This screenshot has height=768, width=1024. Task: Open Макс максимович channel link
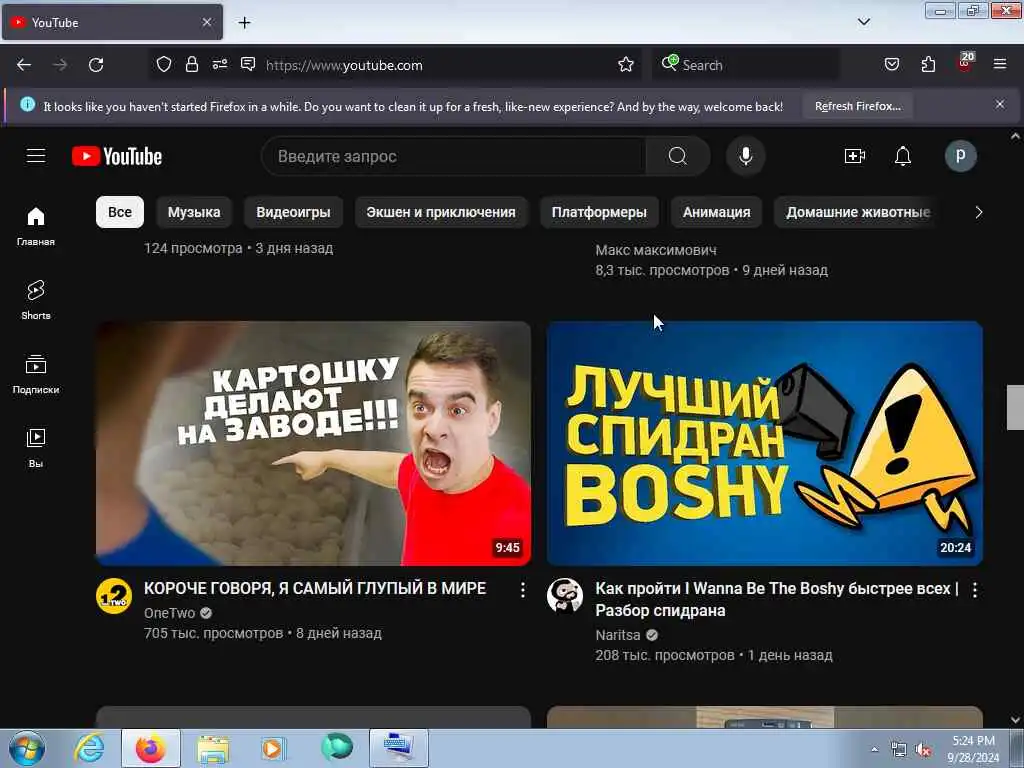point(656,250)
